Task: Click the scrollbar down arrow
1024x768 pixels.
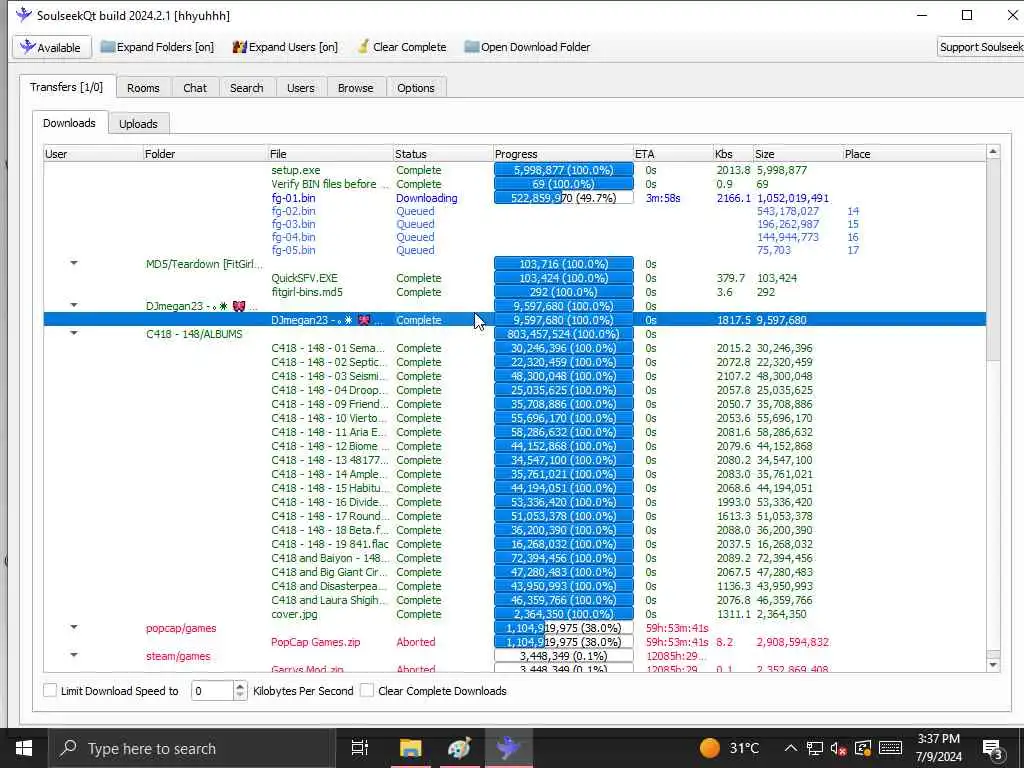Action: pos(993,665)
